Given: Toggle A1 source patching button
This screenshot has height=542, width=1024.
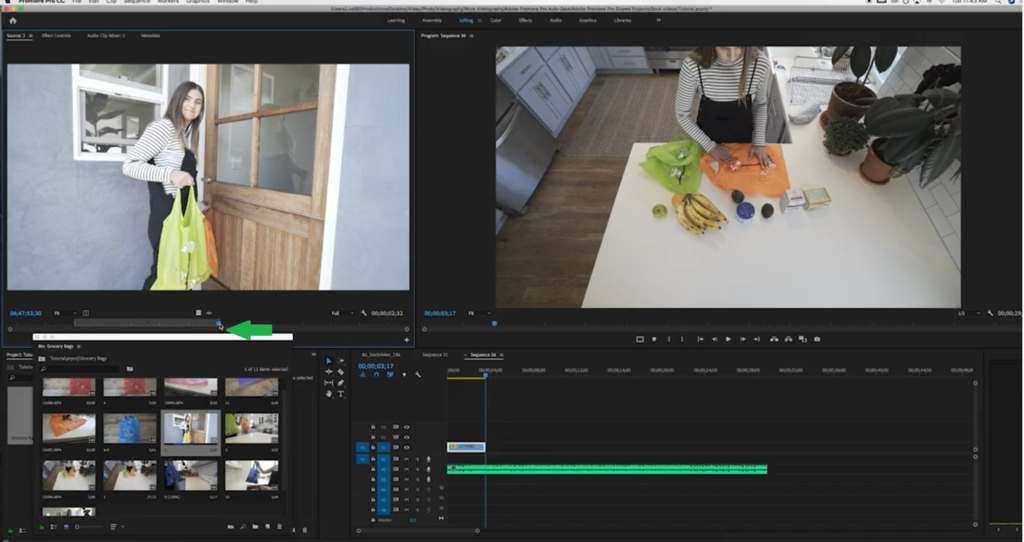Looking at the screenshot, I should 362,459.
